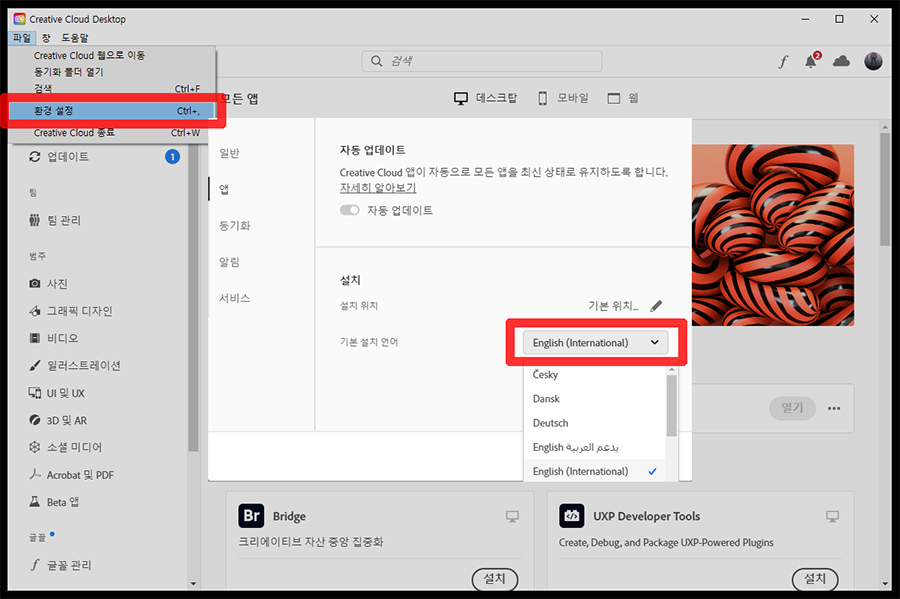
Task: Click the Bridge card desktop monitor icon
Action: (x=513, y=516)
